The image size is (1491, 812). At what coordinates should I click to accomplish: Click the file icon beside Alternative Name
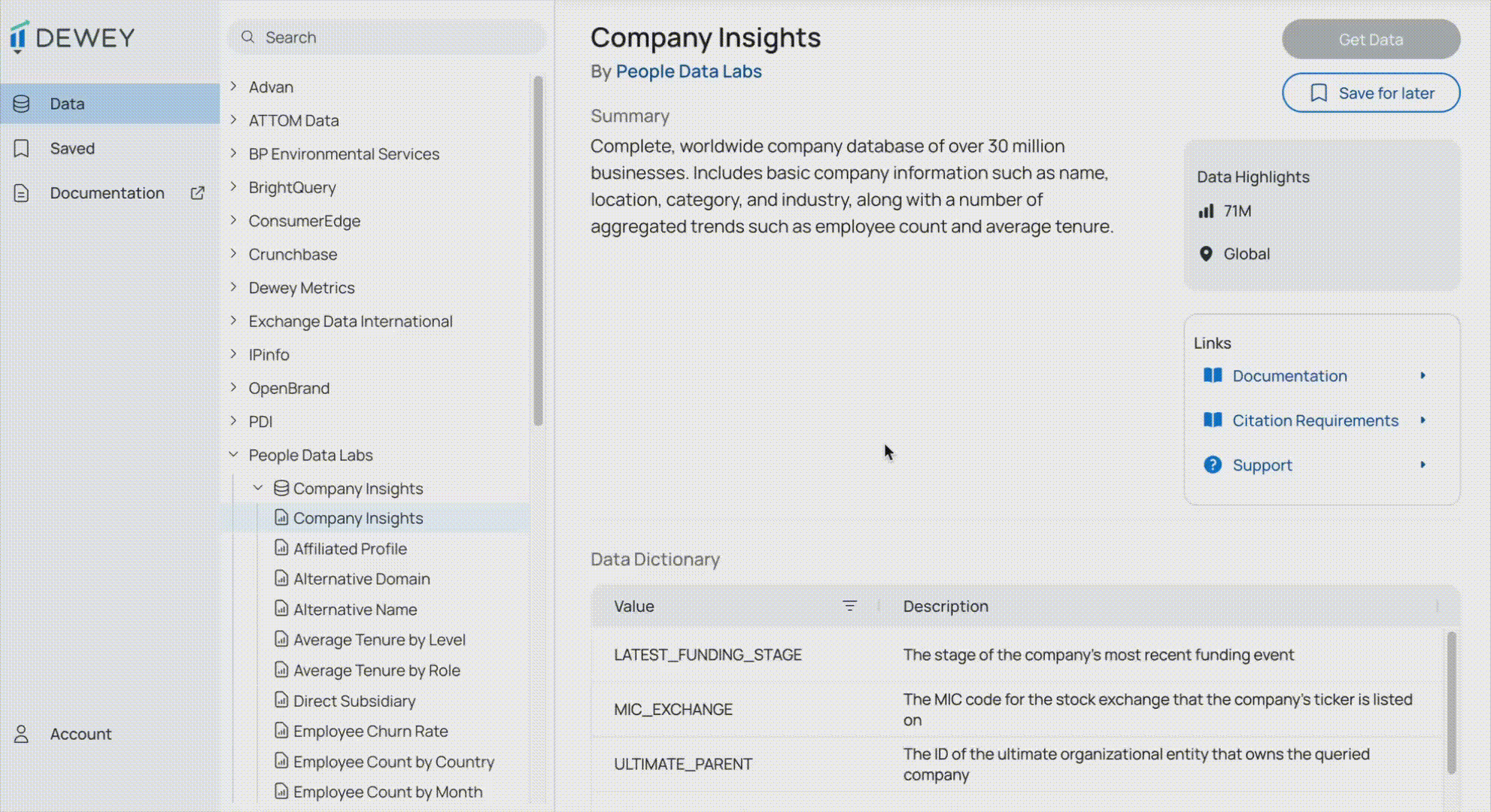(x=281, y=609)
